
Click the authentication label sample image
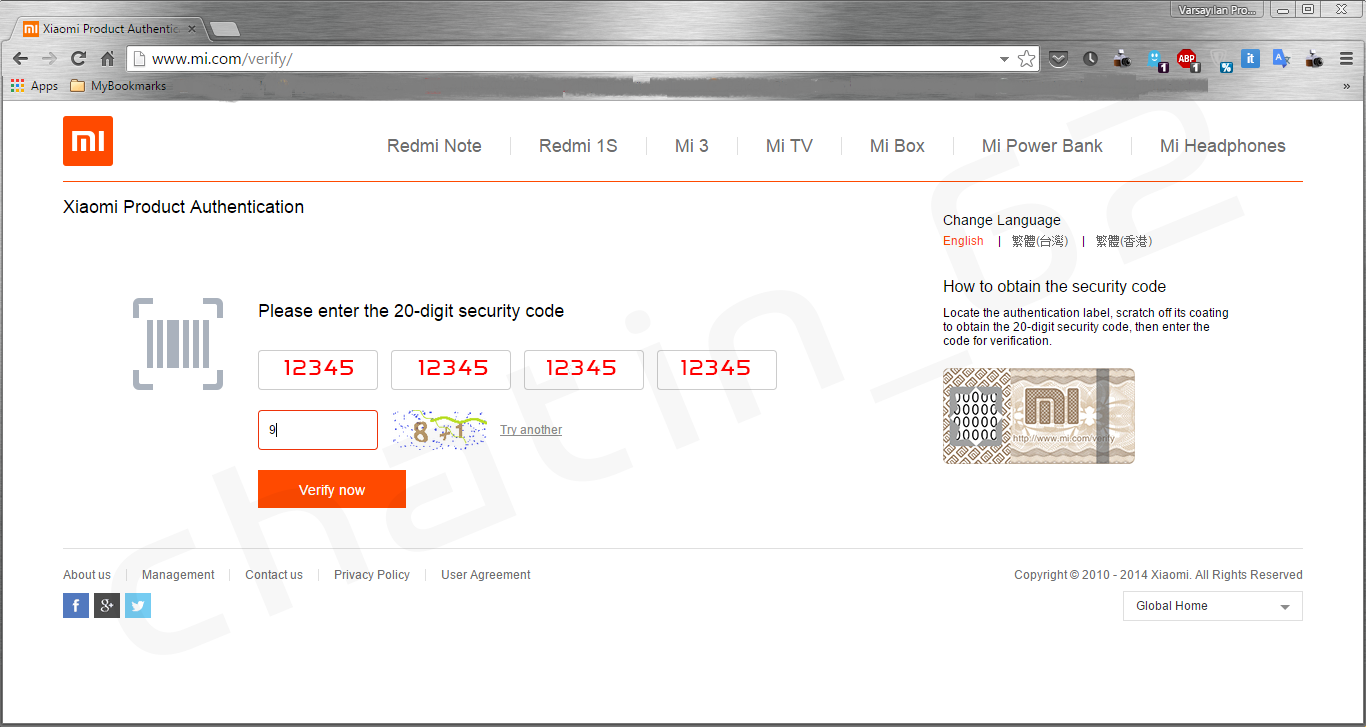coord(1039,416)
